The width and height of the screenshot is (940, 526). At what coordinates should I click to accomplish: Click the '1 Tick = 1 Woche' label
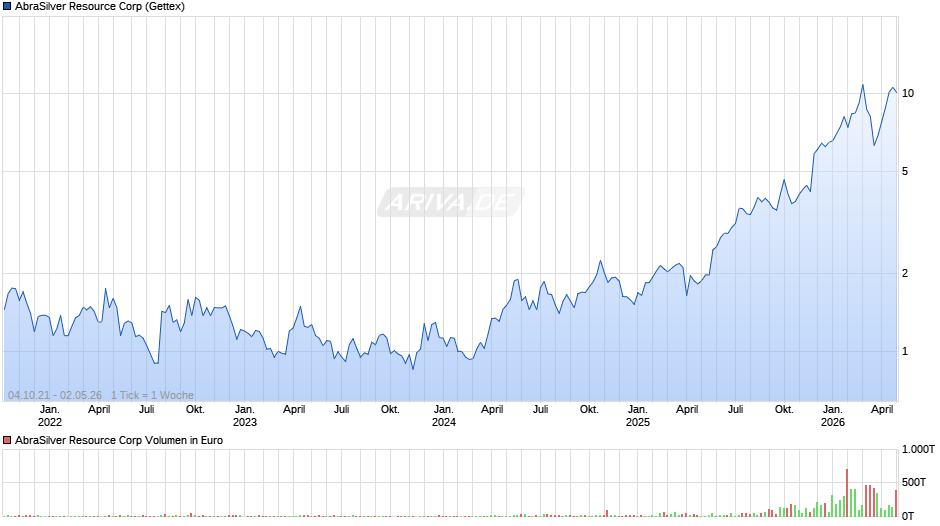pos(152,395)
